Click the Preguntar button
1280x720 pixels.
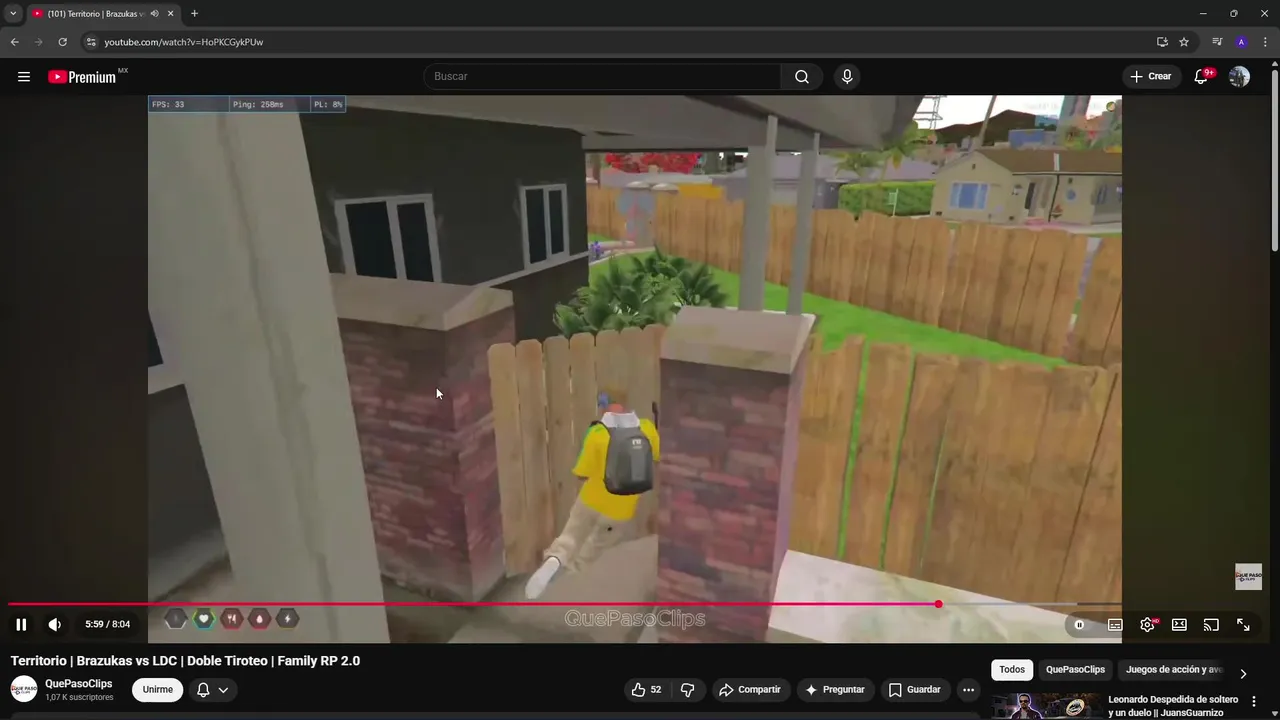click(835, 689)
